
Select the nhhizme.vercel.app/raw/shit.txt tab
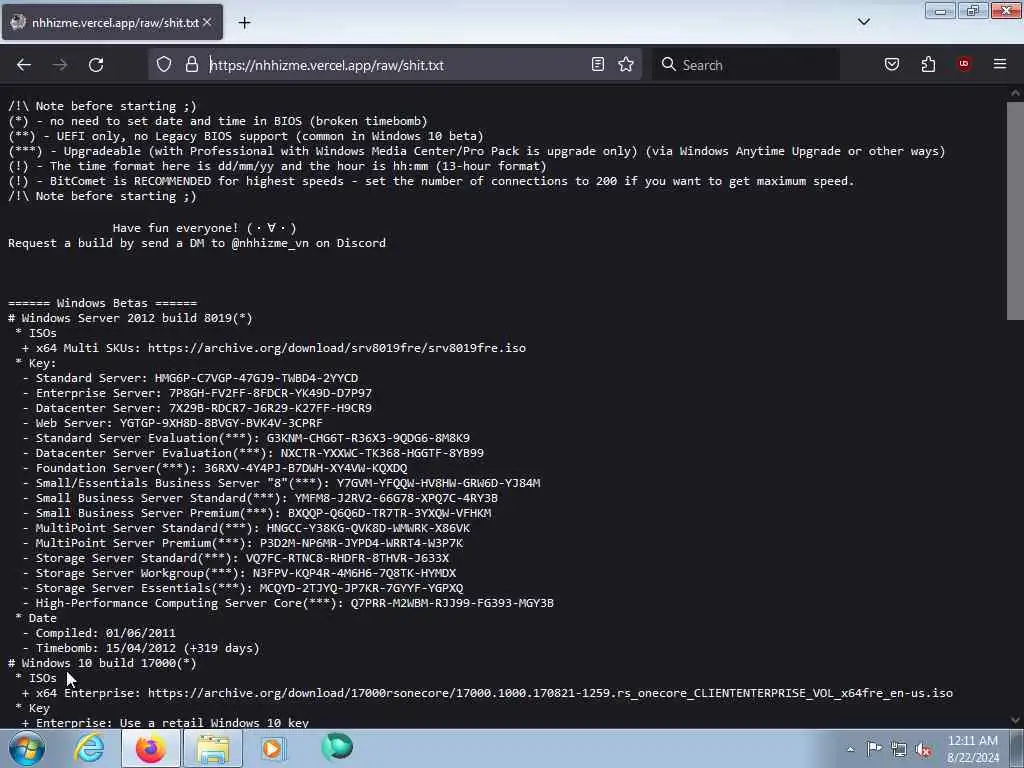[112, 22]
